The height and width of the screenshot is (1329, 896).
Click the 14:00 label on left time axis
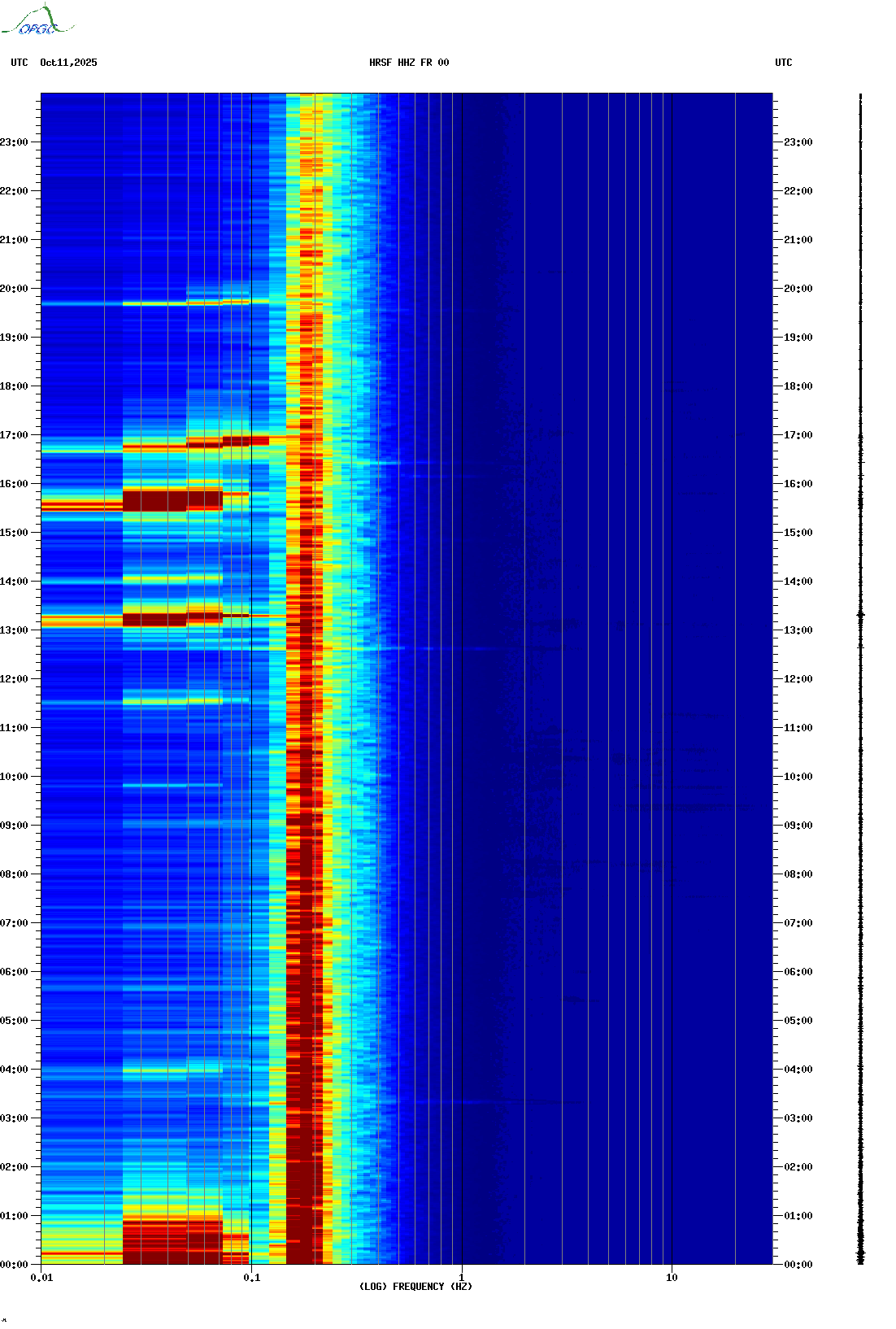pos(14,582)
